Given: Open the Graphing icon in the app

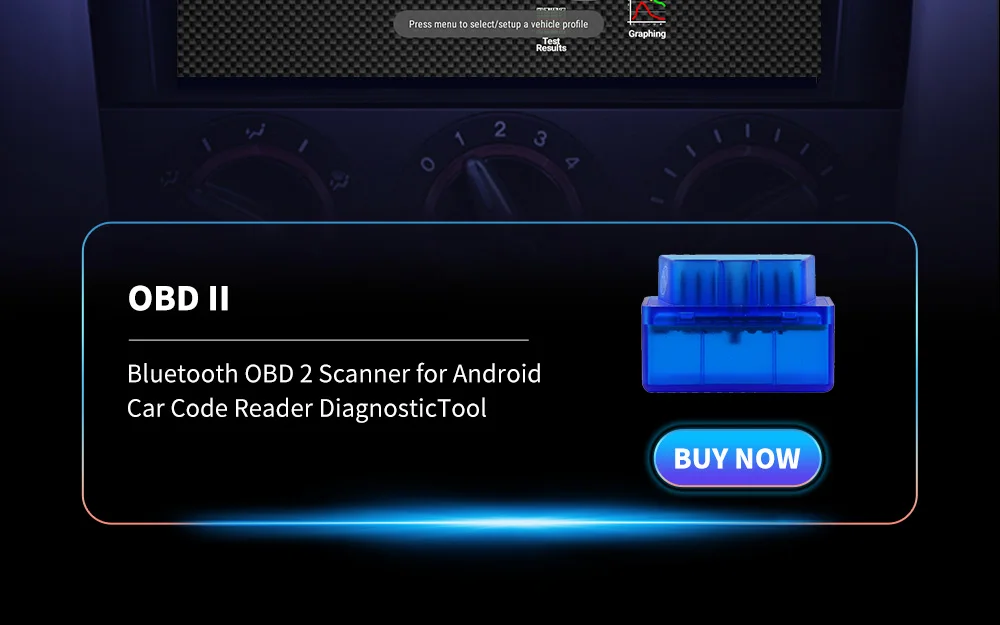Looking at the screenshot, I should click(x=647, y=19).
